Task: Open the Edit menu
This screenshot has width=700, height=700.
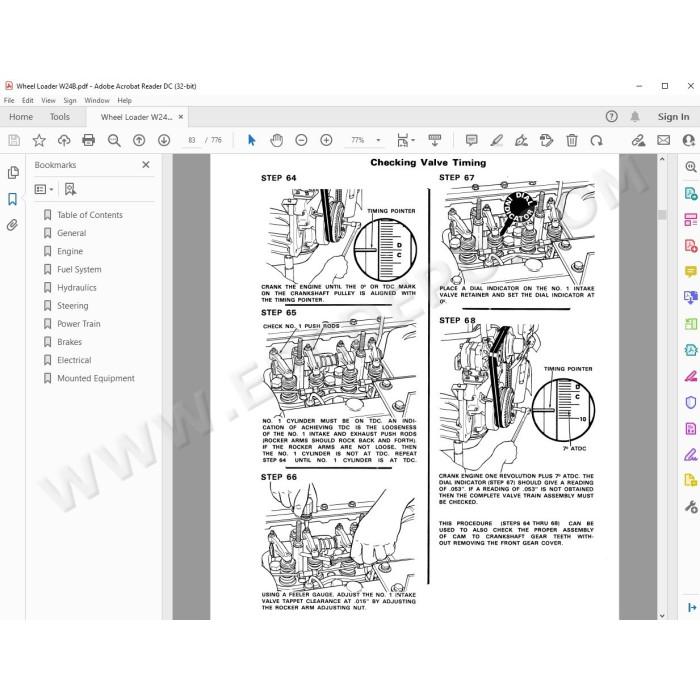Action: (28, 100)
